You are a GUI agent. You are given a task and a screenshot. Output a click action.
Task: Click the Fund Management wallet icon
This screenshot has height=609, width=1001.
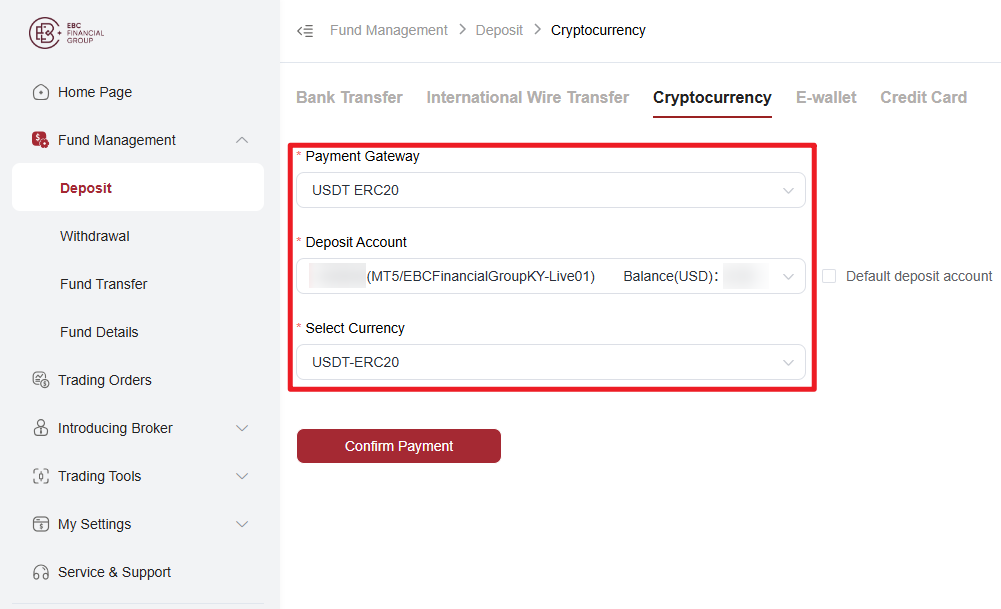(40, 140)
